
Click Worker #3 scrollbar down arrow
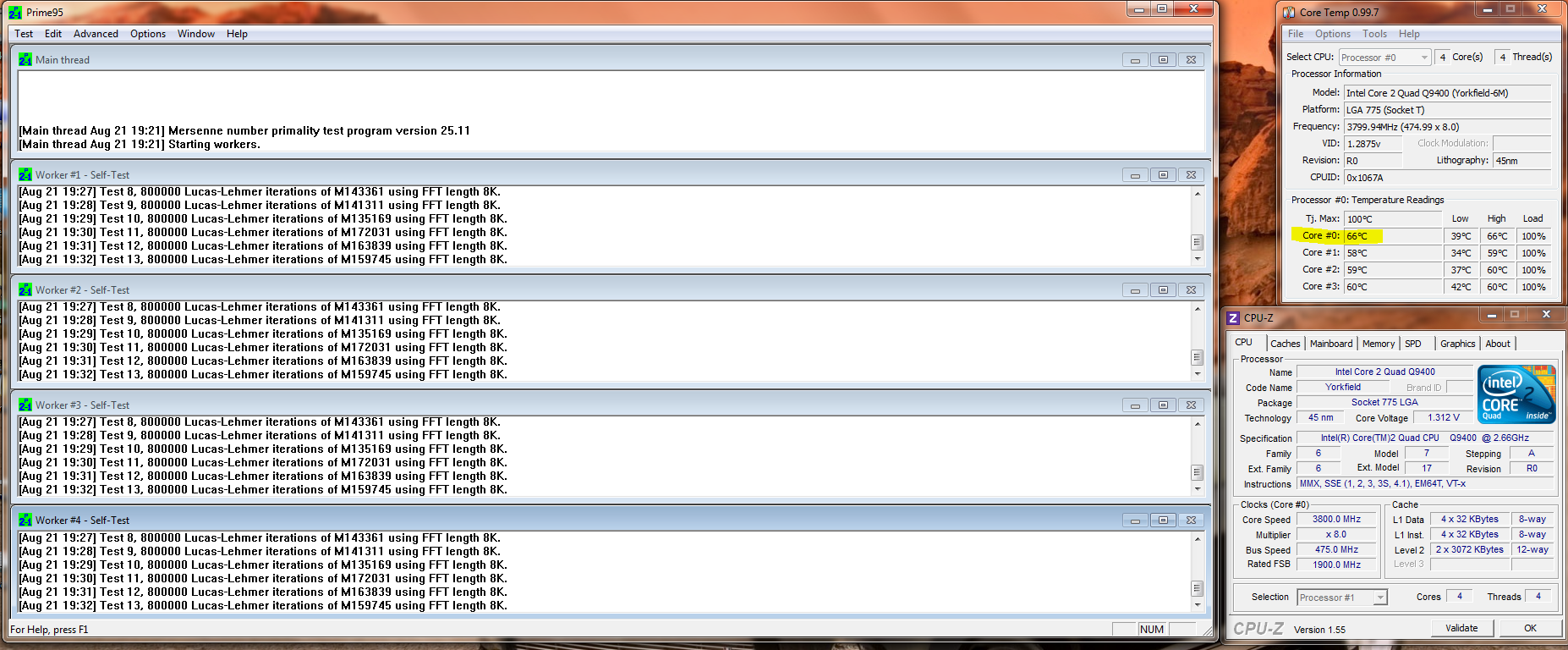(1197, 488)
